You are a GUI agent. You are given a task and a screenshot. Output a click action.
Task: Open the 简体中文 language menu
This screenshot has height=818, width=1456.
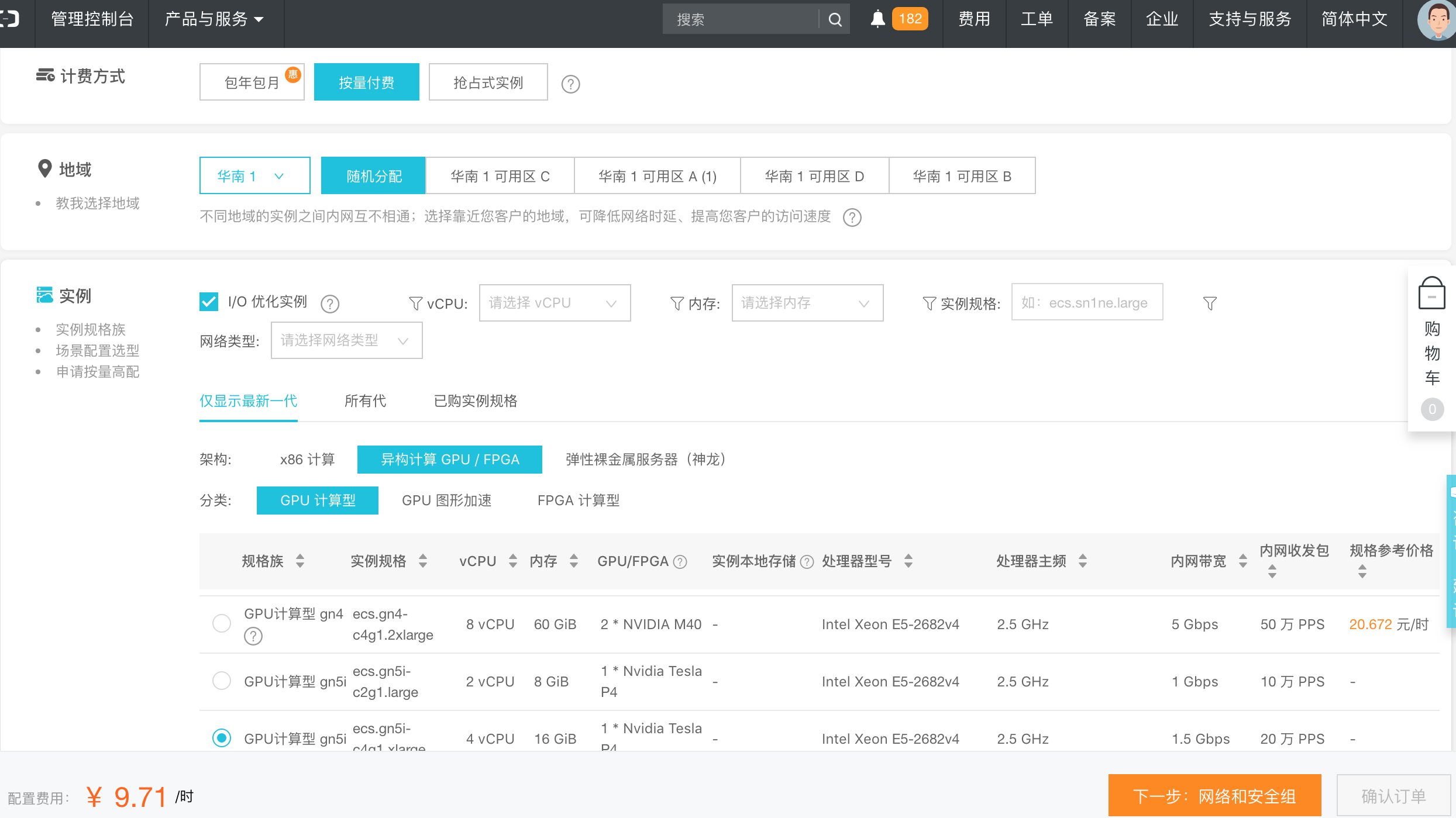[1354, 19]
